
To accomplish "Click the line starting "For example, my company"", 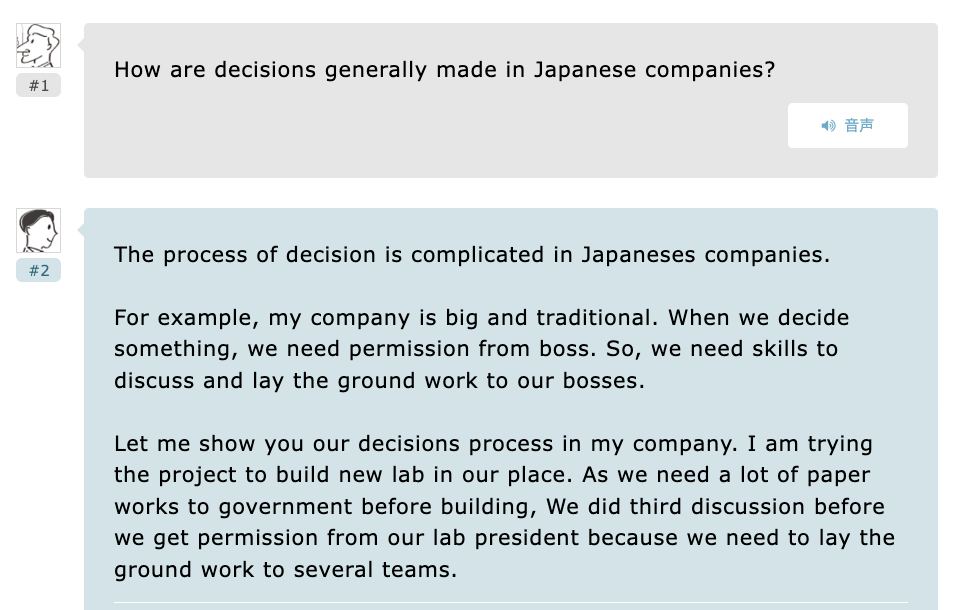I will (481, 318).
